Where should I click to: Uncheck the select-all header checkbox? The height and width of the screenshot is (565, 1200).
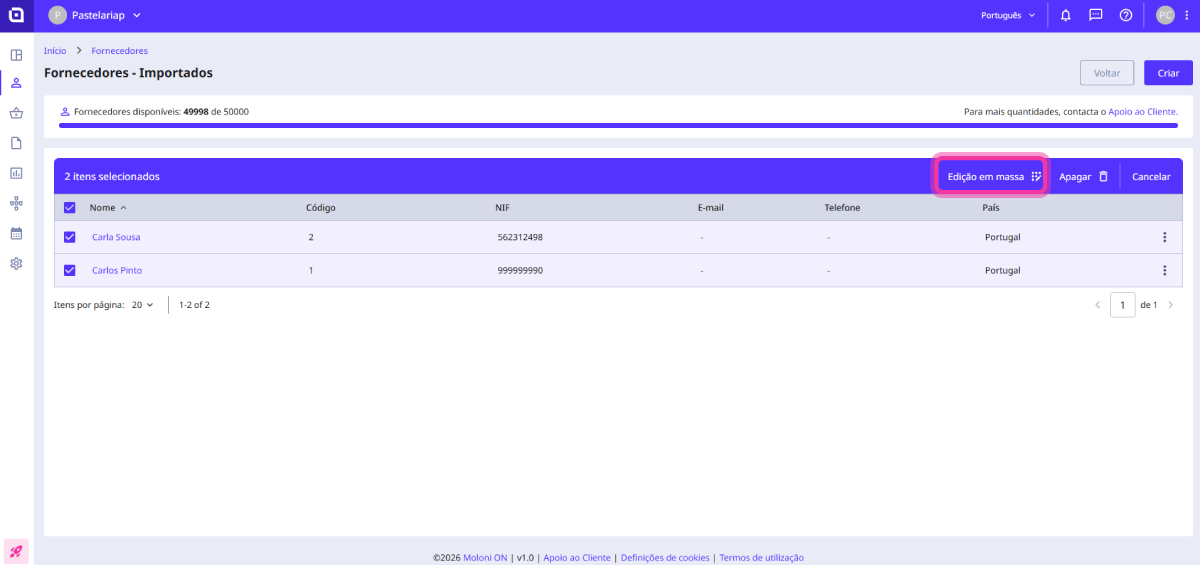(x=70, y=208)
